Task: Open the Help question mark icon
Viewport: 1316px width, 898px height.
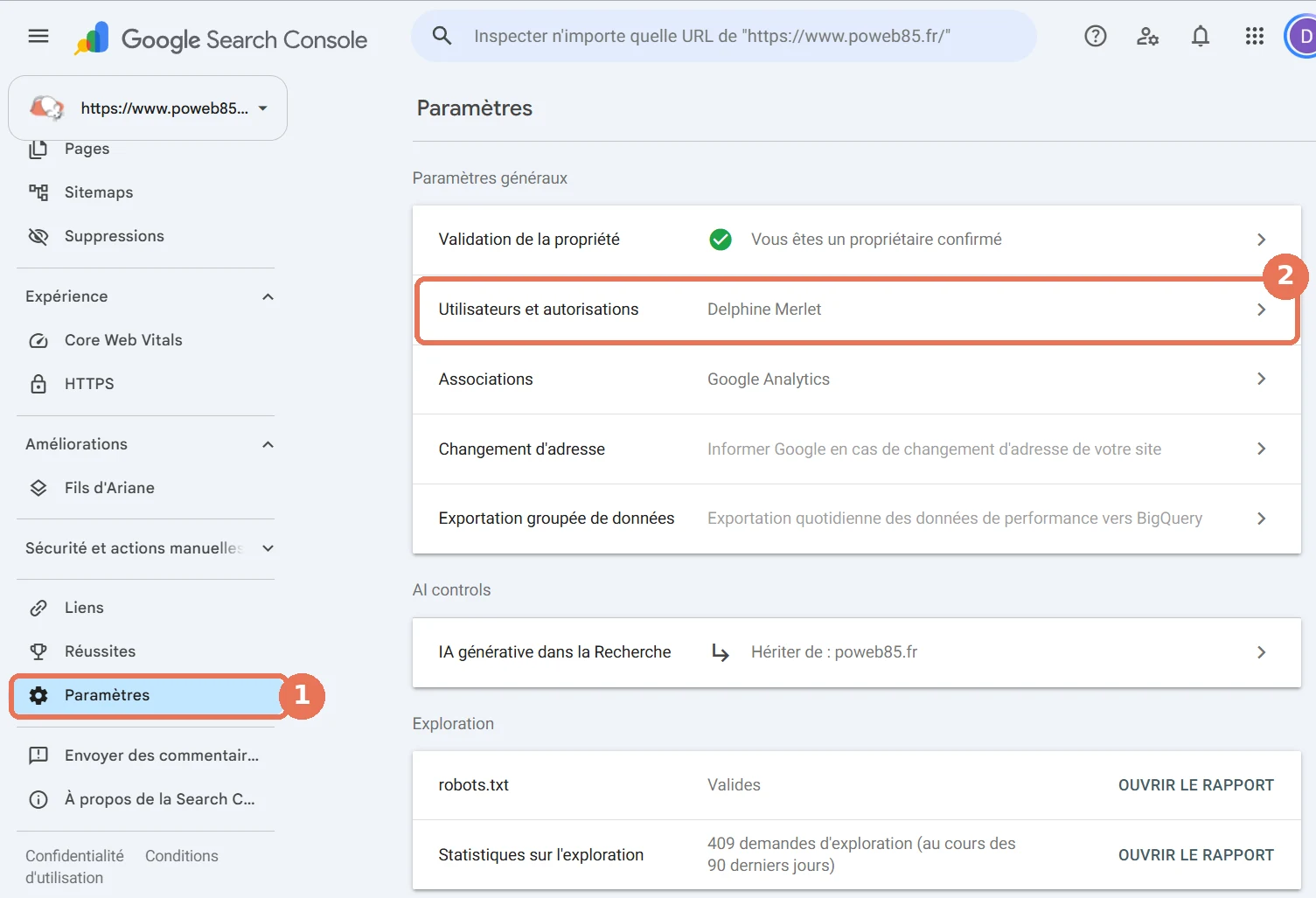Action: tap(1095, 36)
